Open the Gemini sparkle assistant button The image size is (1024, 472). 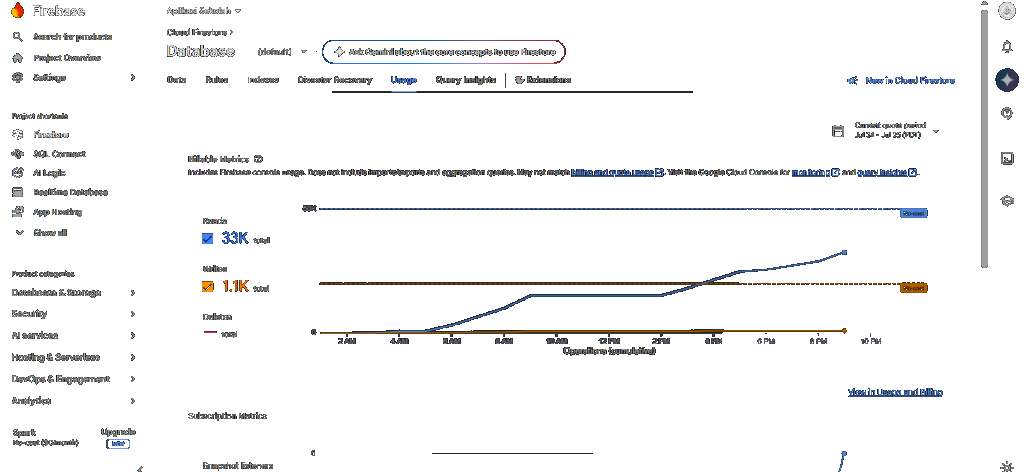pyautogui.click(x=1006, y=80)
